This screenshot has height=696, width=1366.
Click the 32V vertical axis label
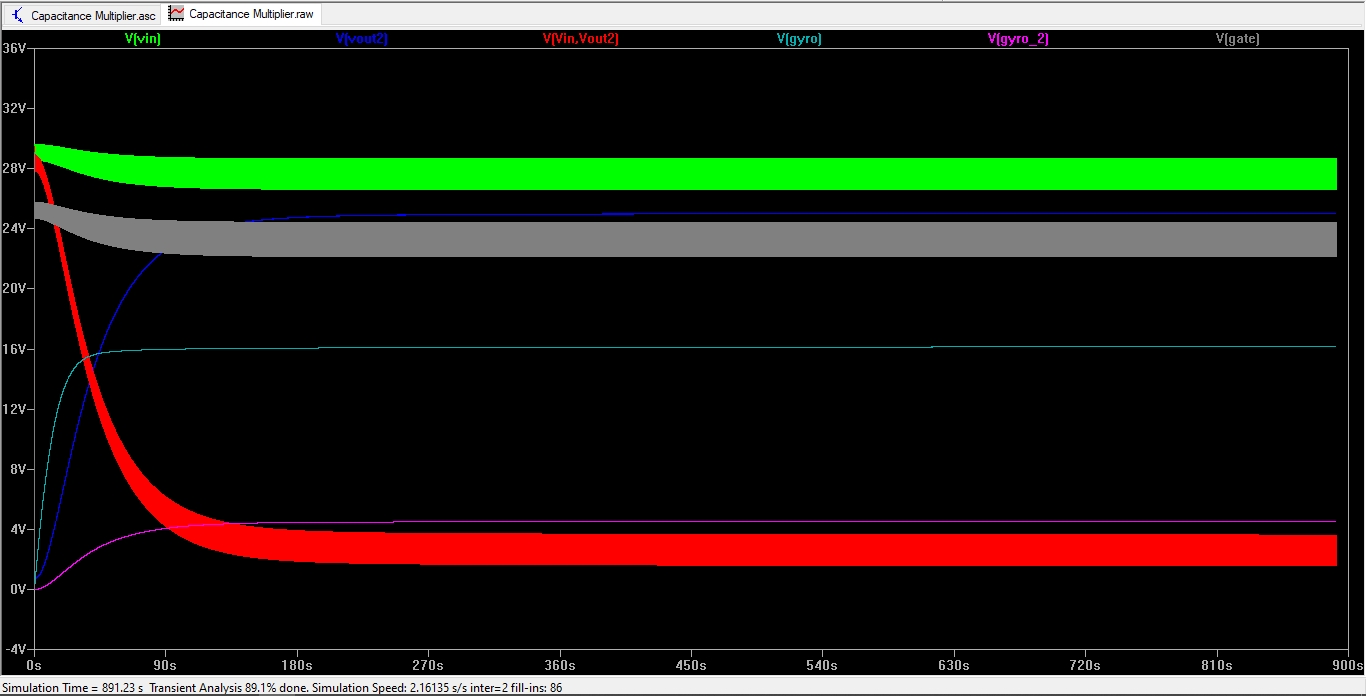14,108
